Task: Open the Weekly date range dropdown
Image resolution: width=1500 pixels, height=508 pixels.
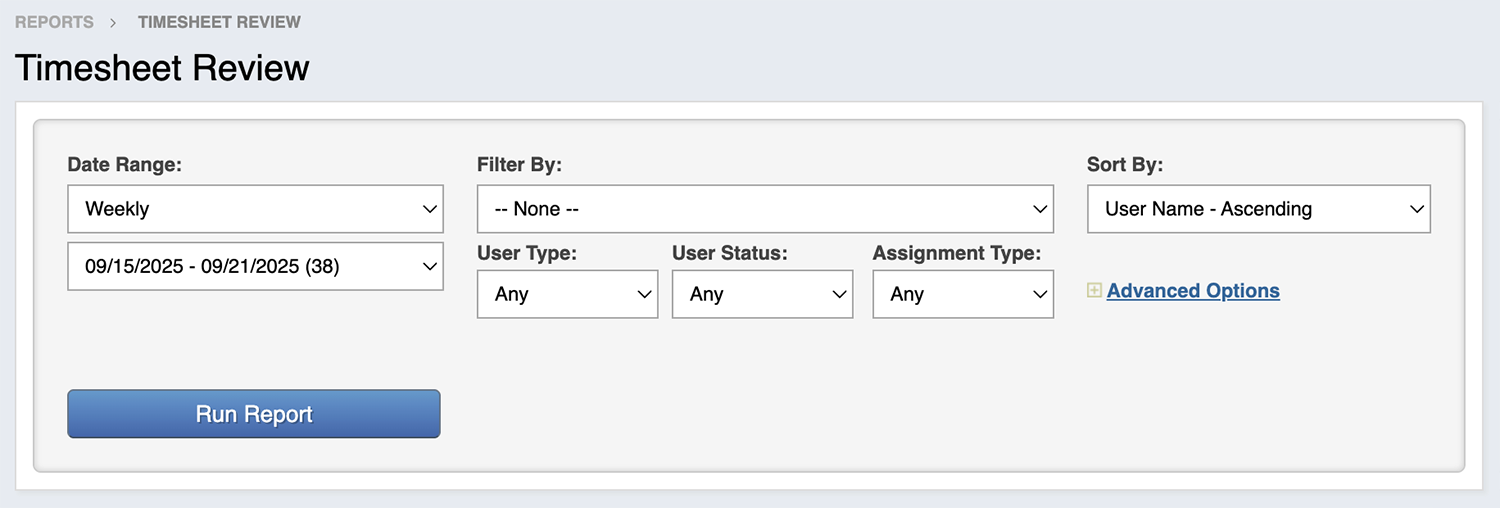Action: (x=255, y=209)
